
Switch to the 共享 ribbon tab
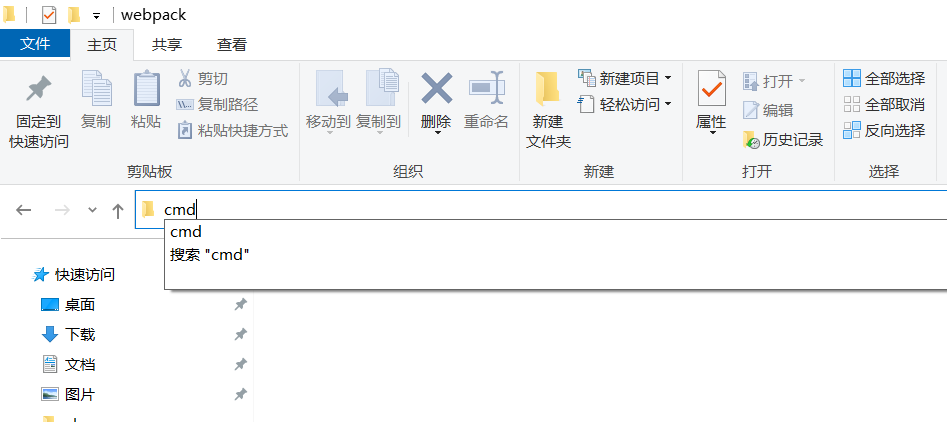(167, 45)
